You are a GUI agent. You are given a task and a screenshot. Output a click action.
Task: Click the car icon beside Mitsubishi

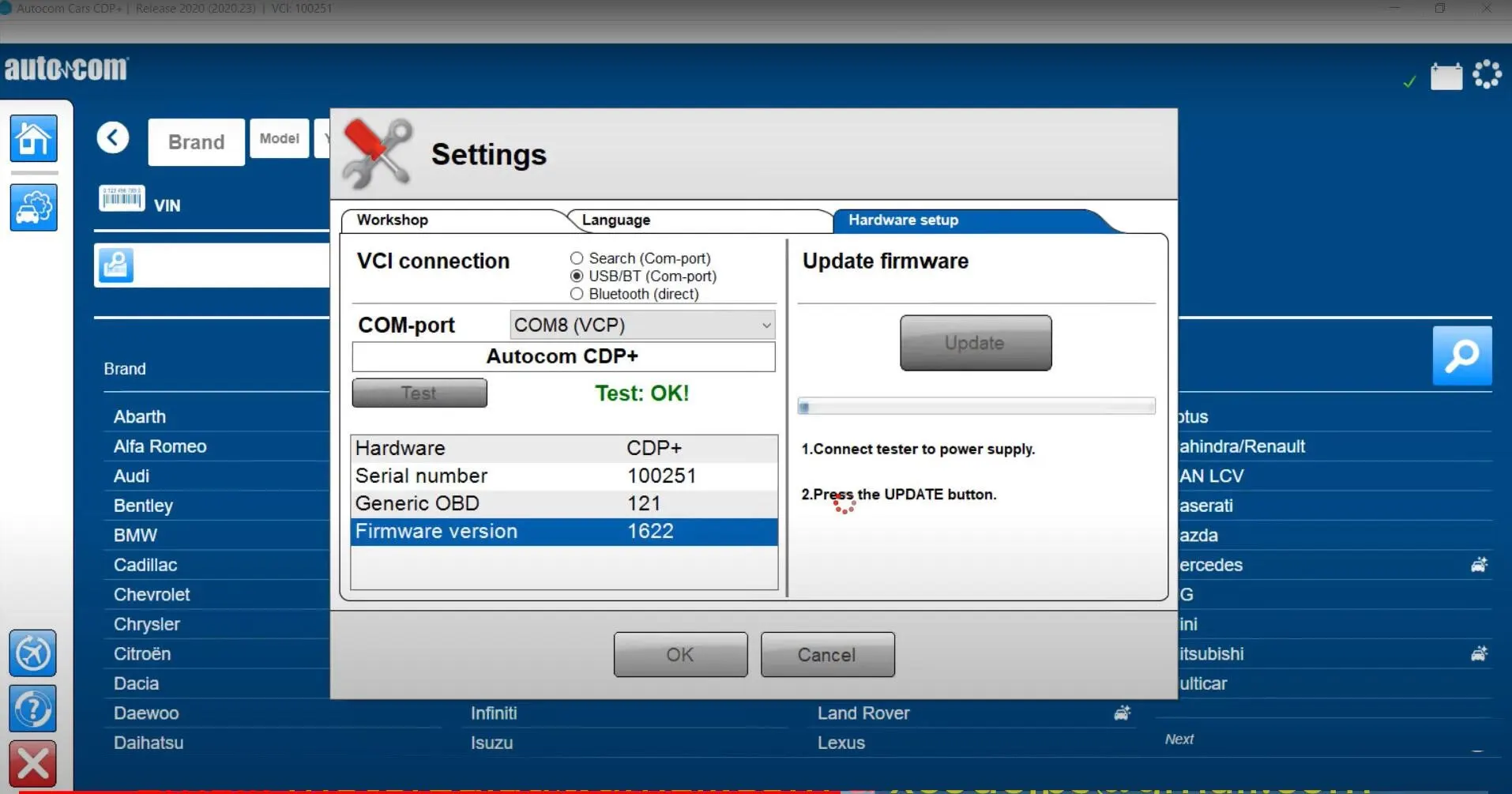pyautogui.click(x=1479, y=653)
